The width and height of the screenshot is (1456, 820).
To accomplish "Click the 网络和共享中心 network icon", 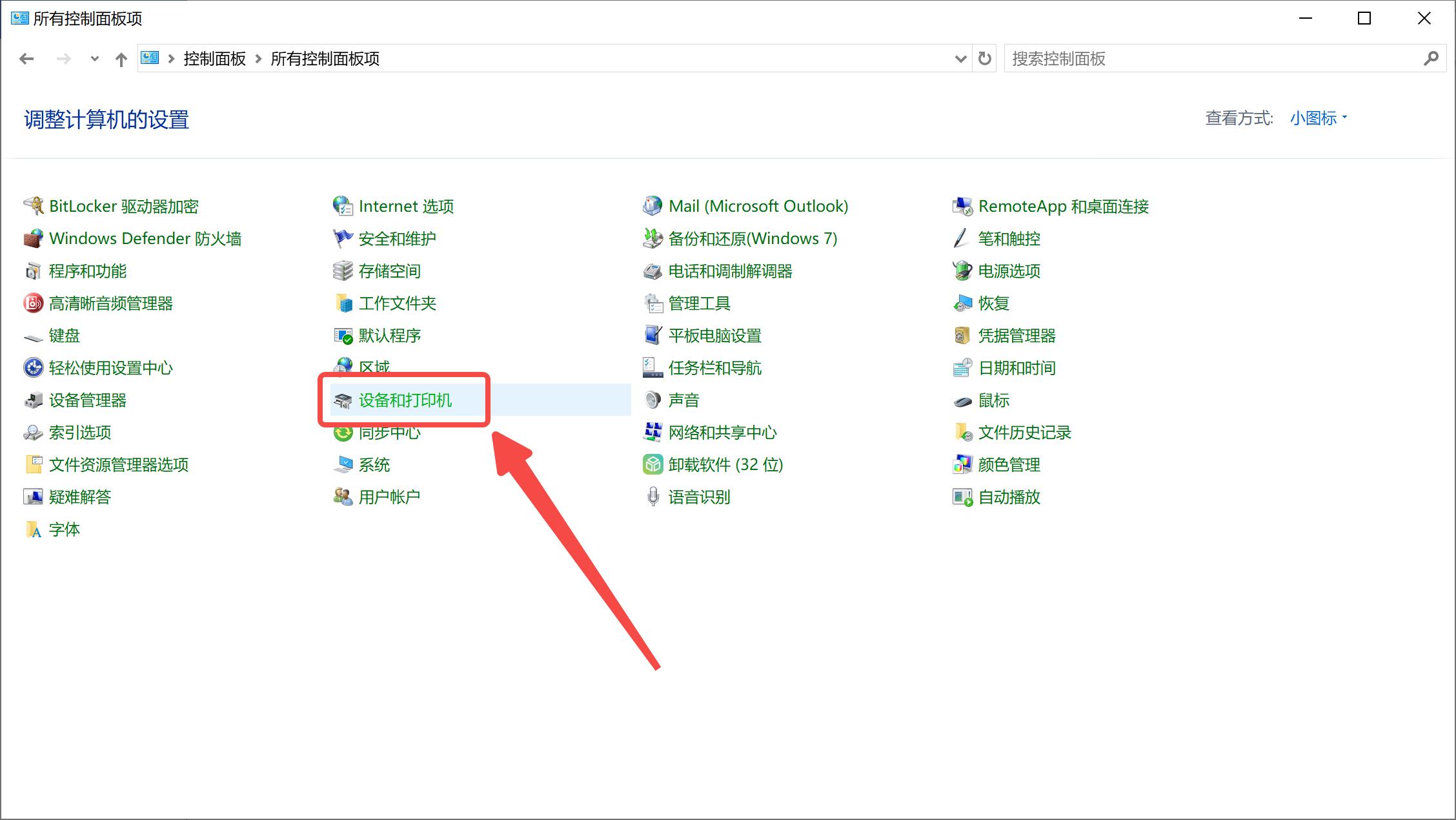I will [x=652, y=432].
